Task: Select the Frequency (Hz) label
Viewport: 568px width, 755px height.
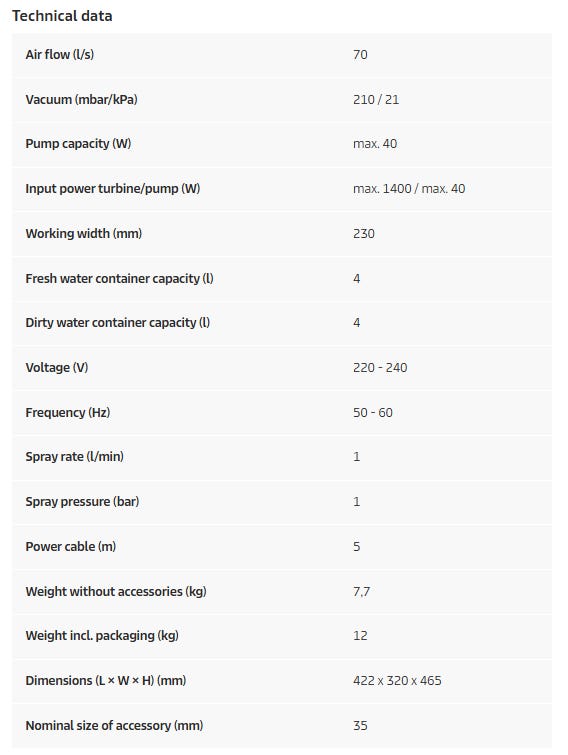Action: tap(68, 412)
